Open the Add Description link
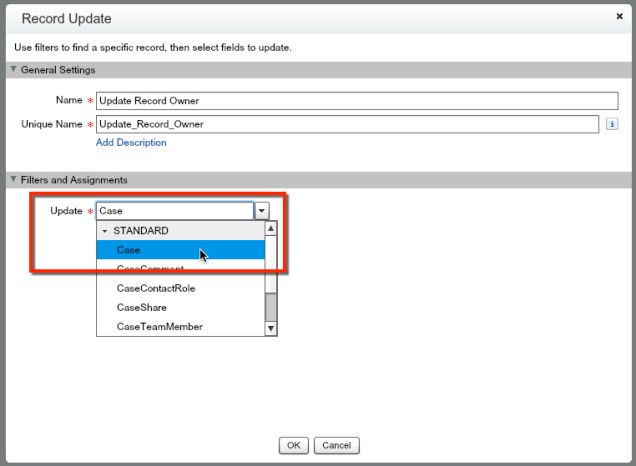Viewport: 636px width, 466px height. (x=131, y=143)
